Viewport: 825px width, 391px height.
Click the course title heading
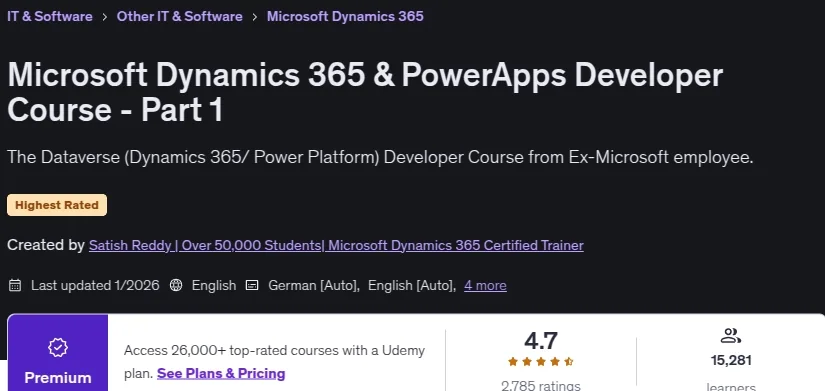point(365,93)
